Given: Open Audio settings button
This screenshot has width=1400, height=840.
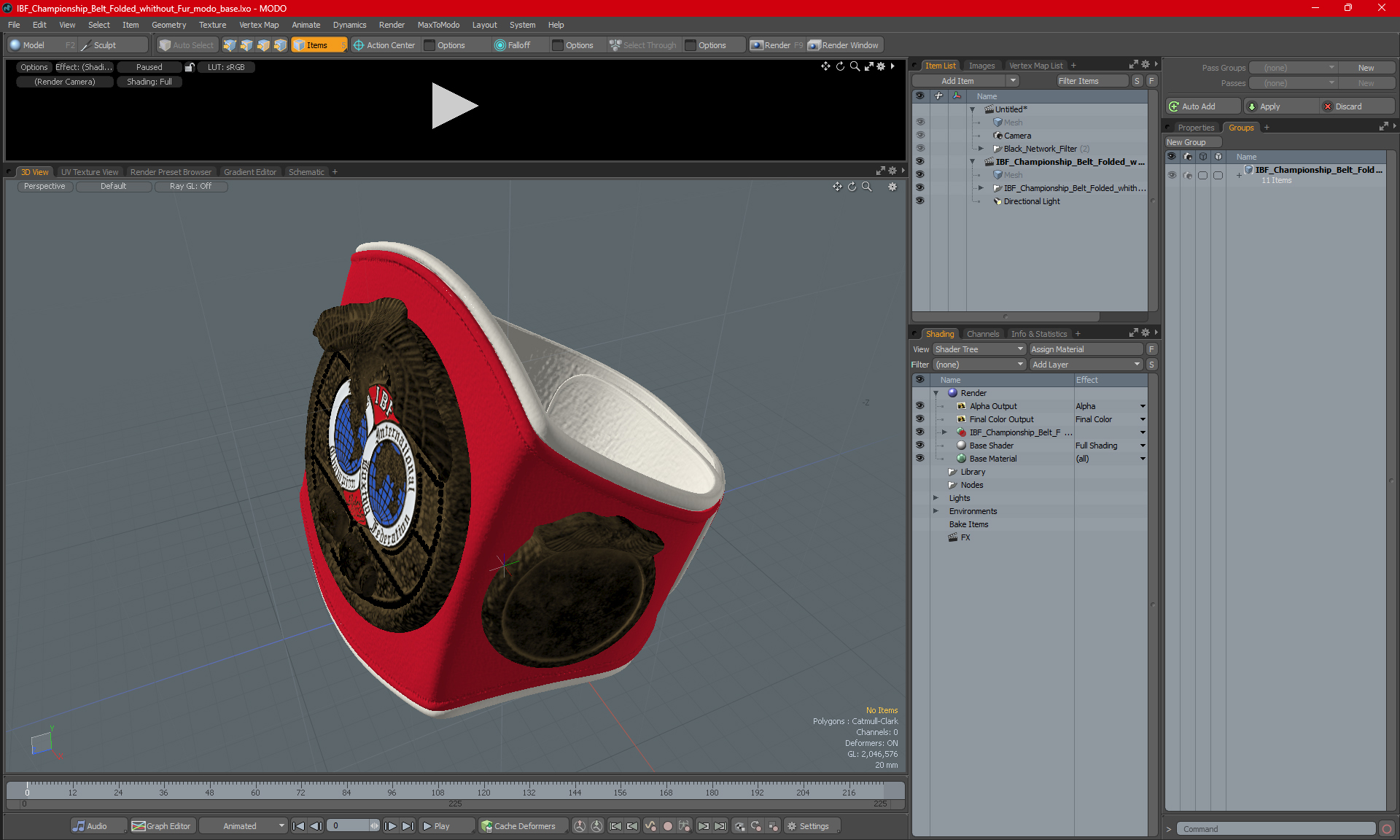Looking at the screenshot, I should [x=98, y=826].
